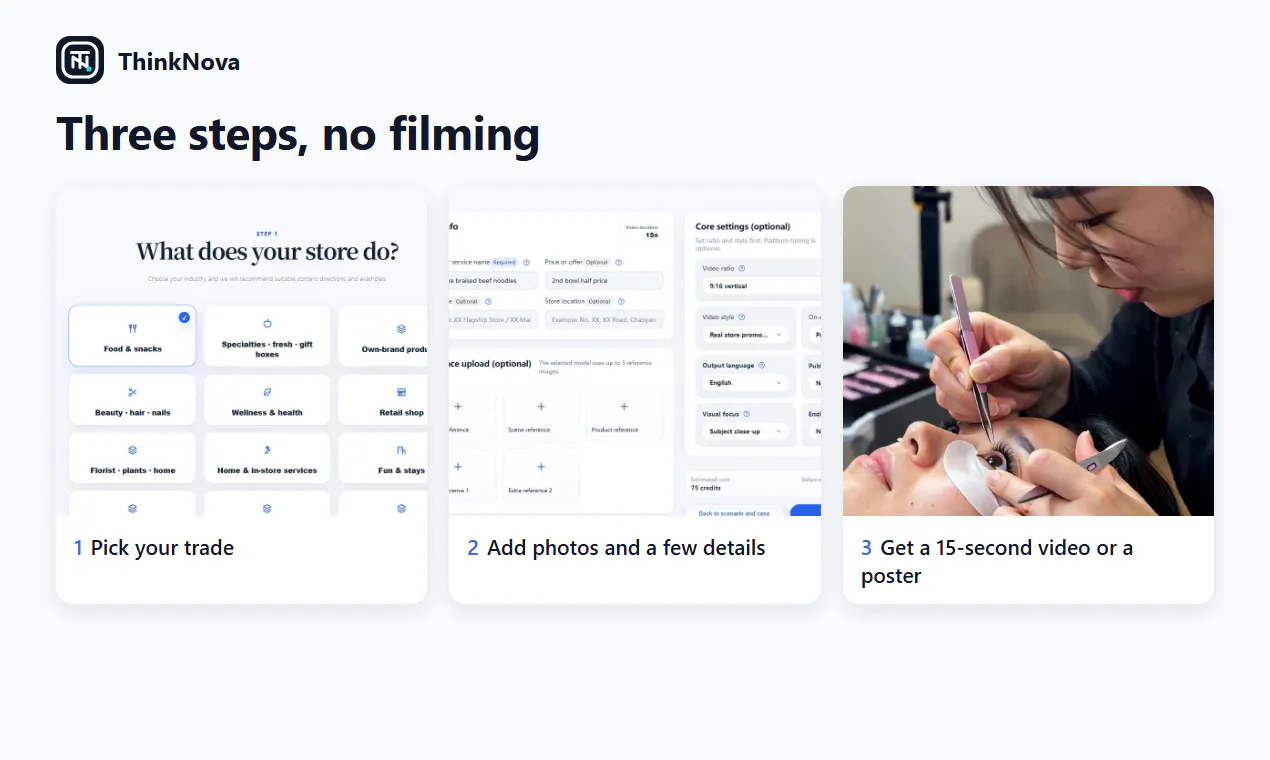Click the field containing braised beef noodles
Screen dimensions: 1270x760
(x=494, y=281)
